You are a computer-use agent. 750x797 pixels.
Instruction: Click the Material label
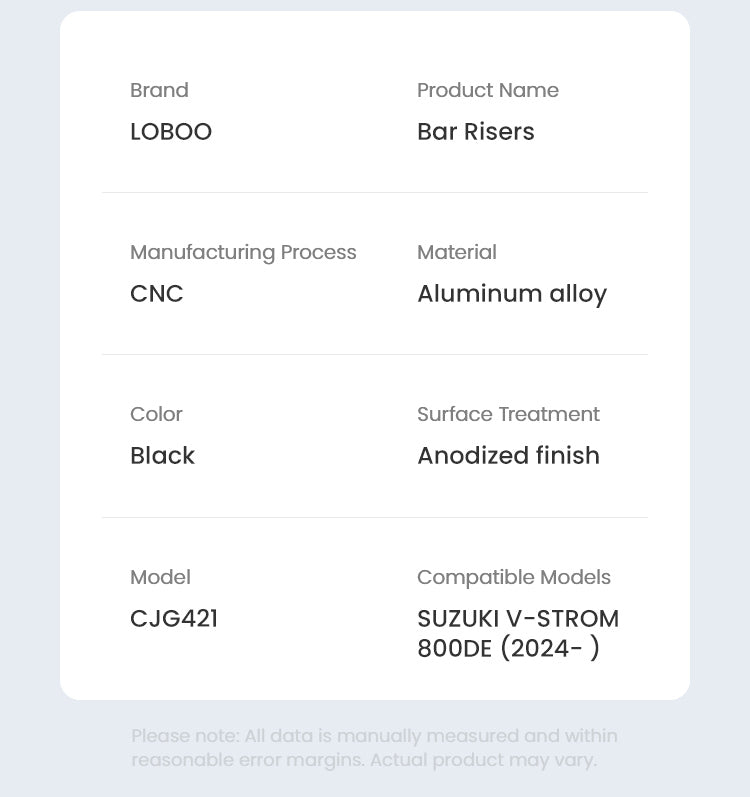click(x=457, y=252)
